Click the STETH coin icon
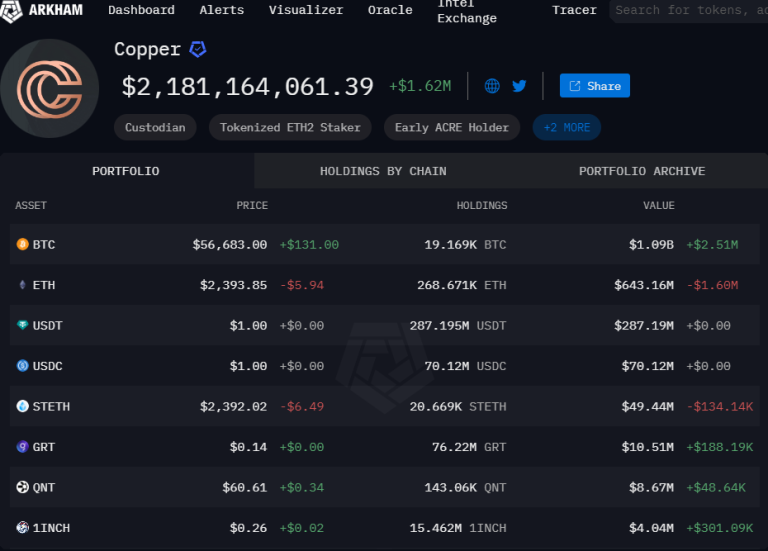Screen dimensions: 768x551 pos(22,407)
